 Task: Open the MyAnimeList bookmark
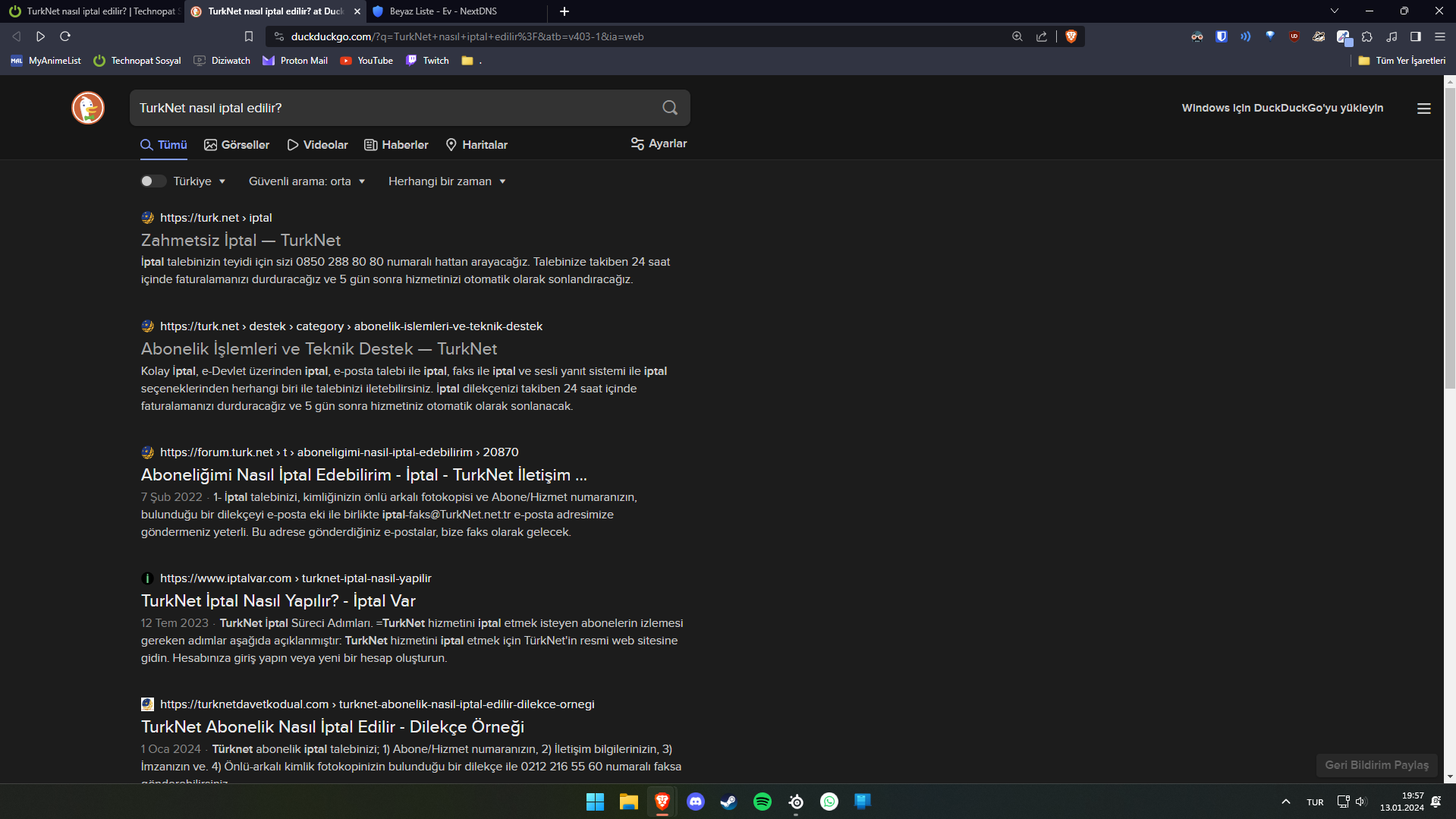pos(46,61)
